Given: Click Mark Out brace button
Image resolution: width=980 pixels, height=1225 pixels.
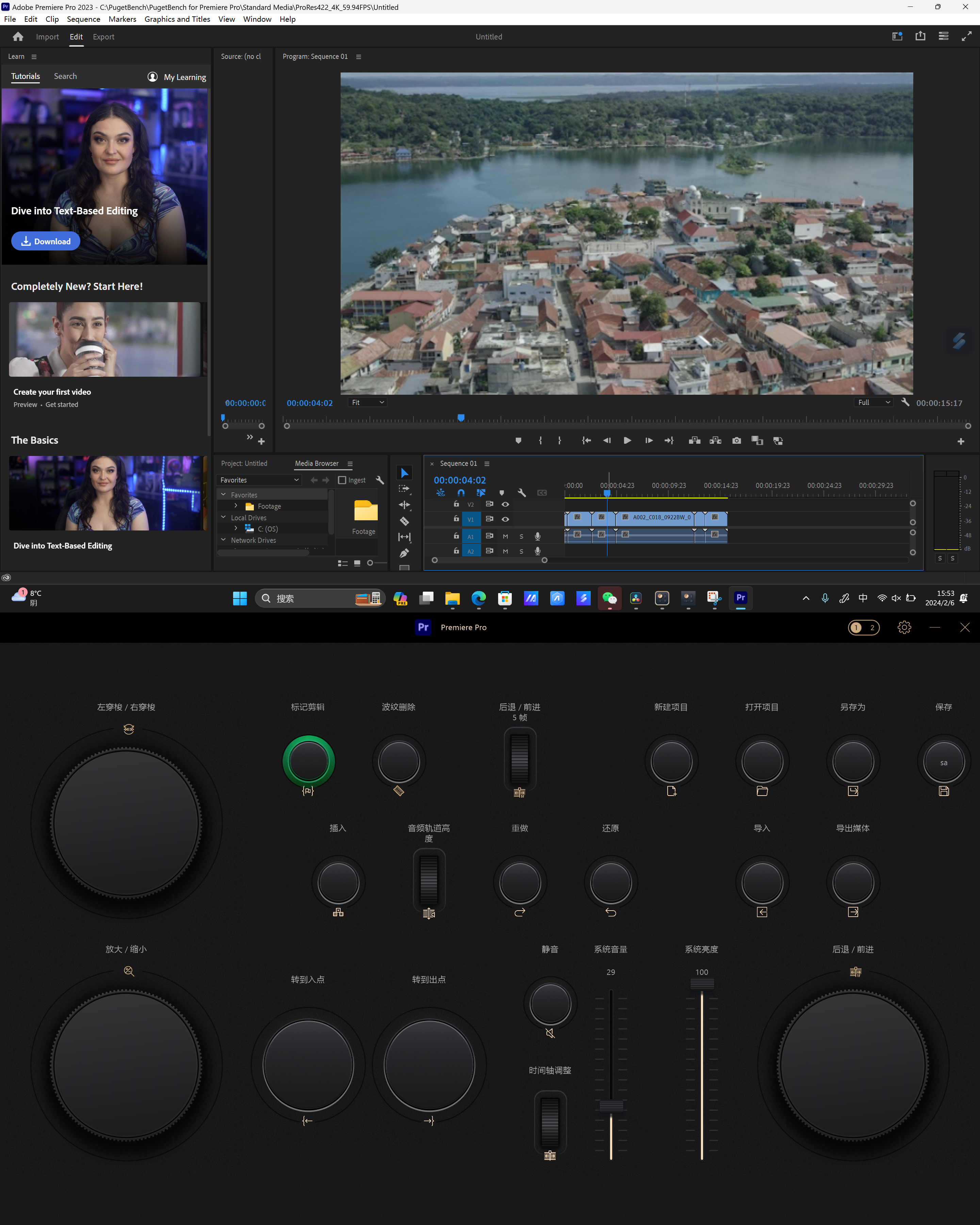Looking at the screenshot, I should [x=560, y=440].
